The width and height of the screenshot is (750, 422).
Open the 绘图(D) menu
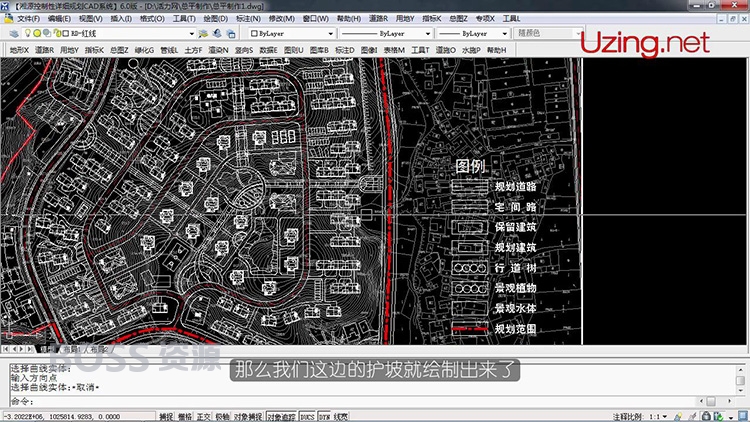point(215,19)
